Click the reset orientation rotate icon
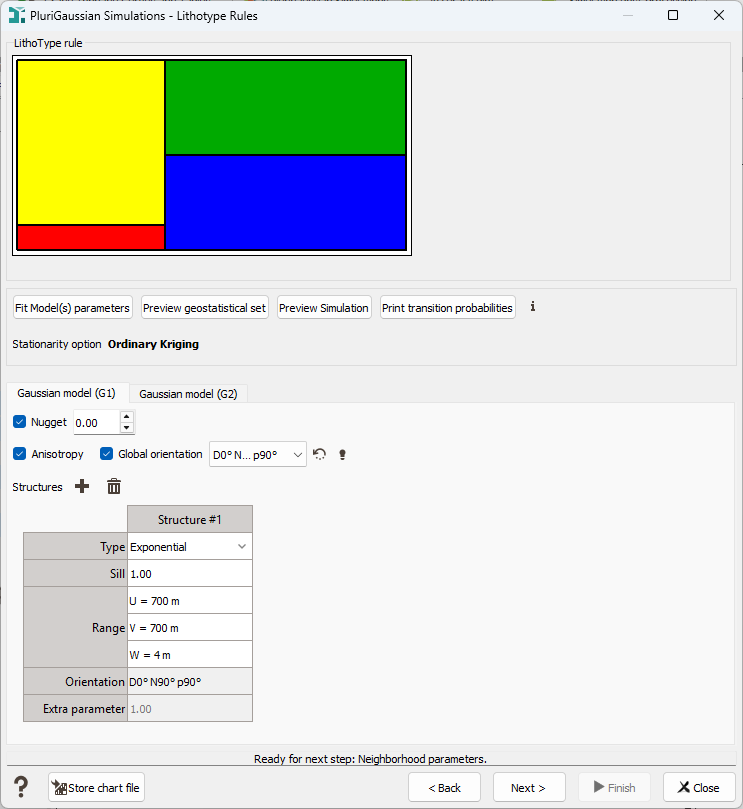 320,454
